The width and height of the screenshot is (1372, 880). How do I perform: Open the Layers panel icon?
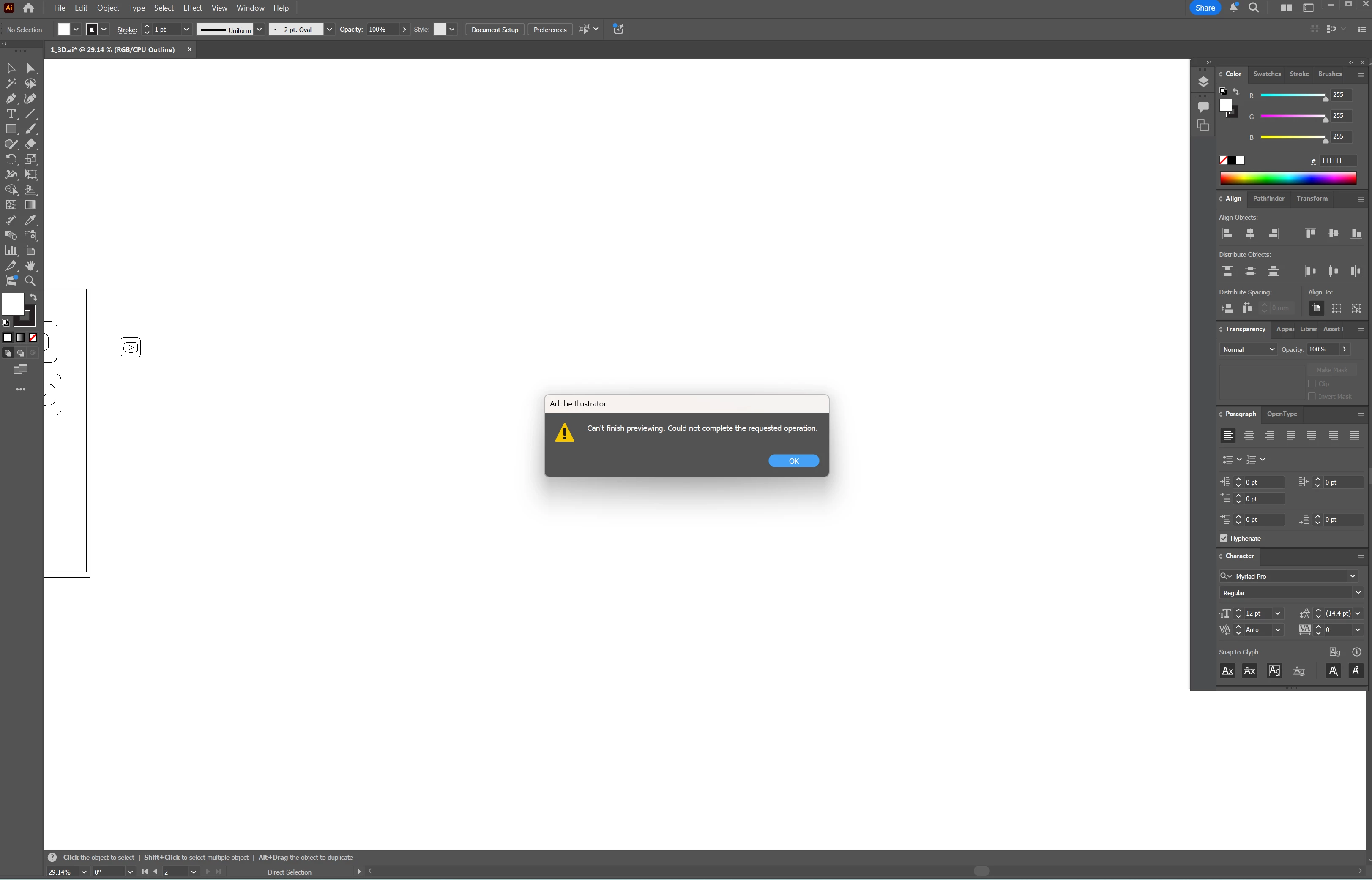pos(1203,82)
